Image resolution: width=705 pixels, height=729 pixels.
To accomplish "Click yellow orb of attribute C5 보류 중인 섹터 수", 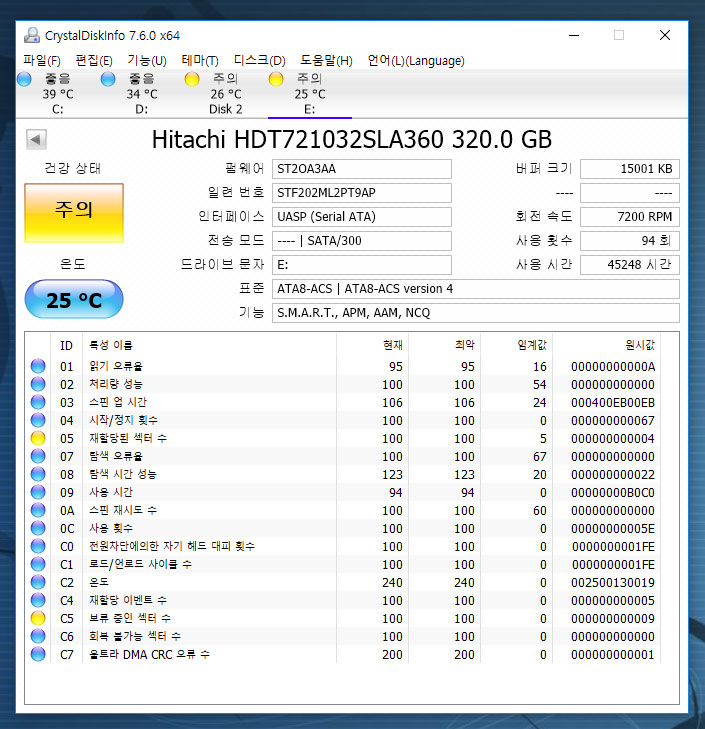I will [38, 618].
